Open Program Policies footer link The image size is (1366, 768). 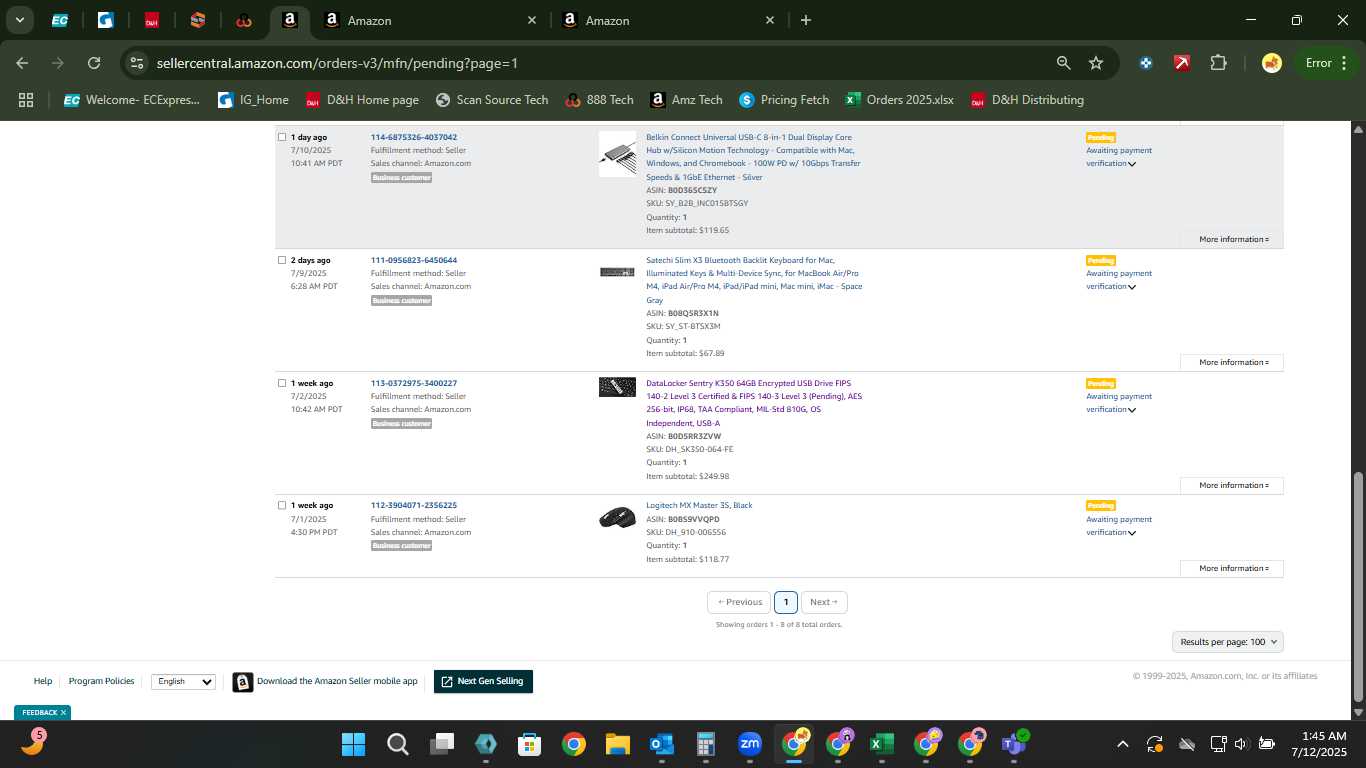[x=101, y=681]
